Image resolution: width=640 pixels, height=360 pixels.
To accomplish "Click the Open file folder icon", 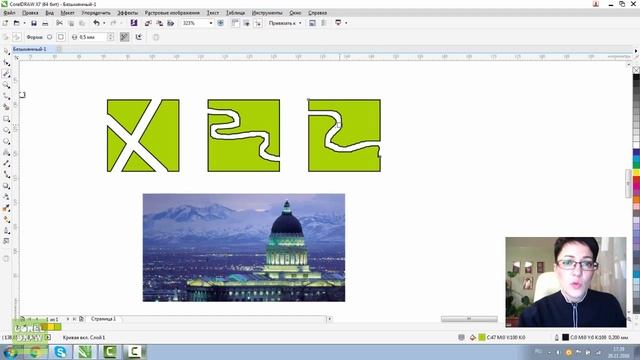I will [x=16, y=23].
